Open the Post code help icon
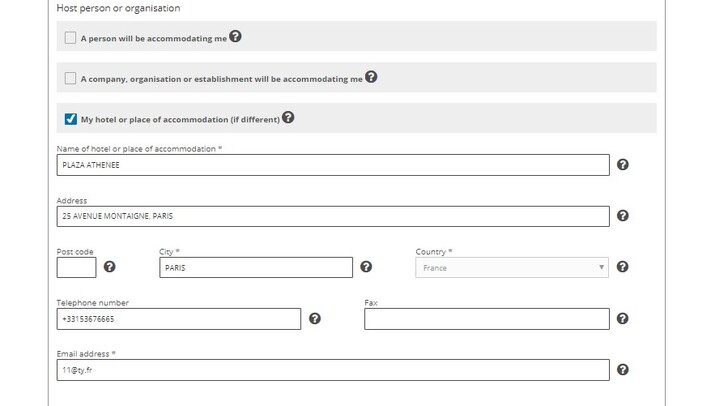The image size is (728, 406). [x=110, y=267]
